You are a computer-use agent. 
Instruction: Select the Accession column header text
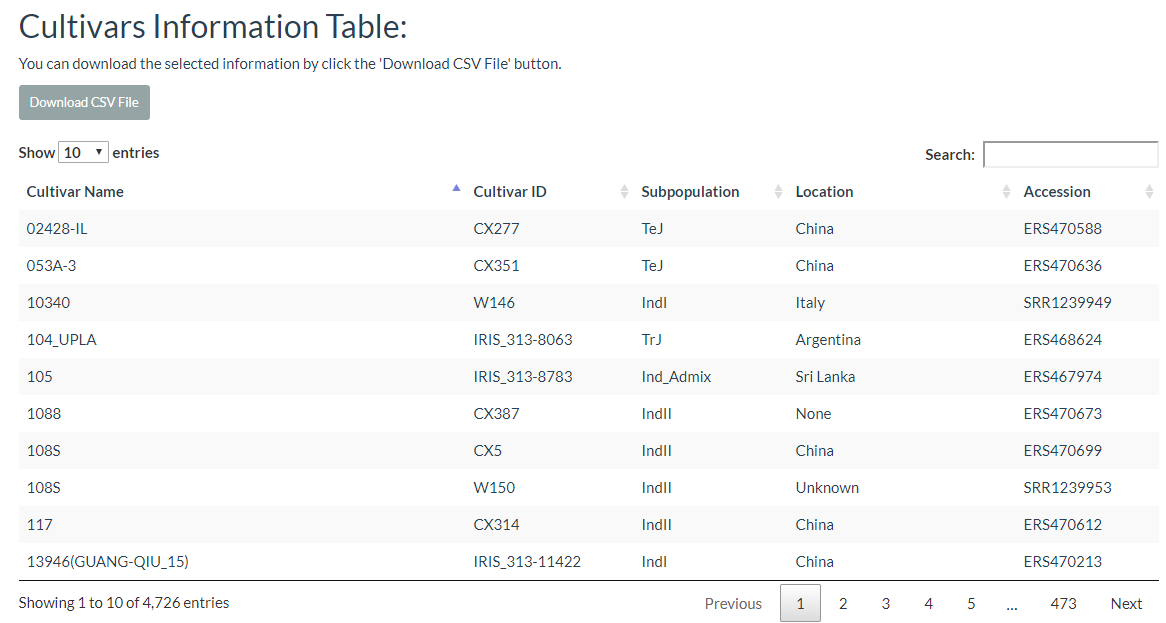tap(1057, 192)
